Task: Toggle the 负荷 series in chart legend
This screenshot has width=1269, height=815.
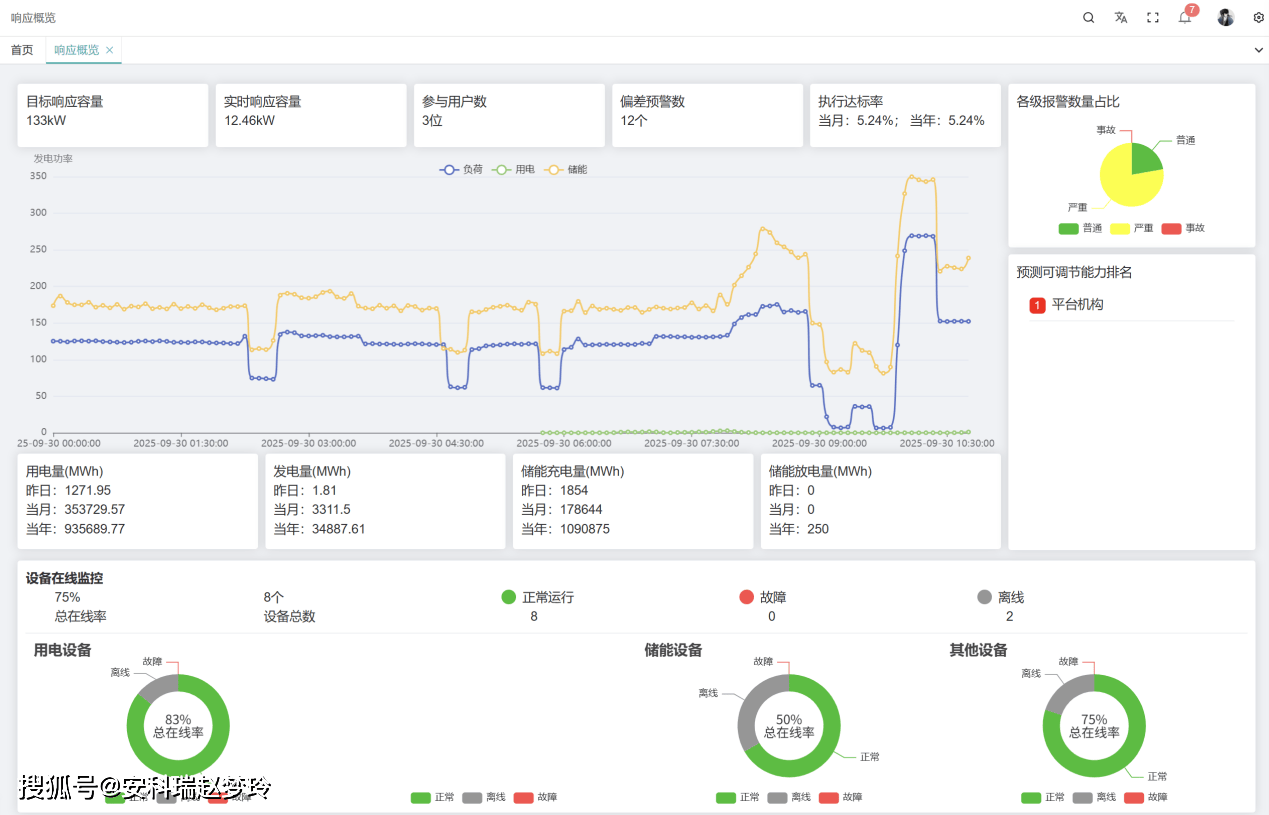Action: tap(461, 170)
